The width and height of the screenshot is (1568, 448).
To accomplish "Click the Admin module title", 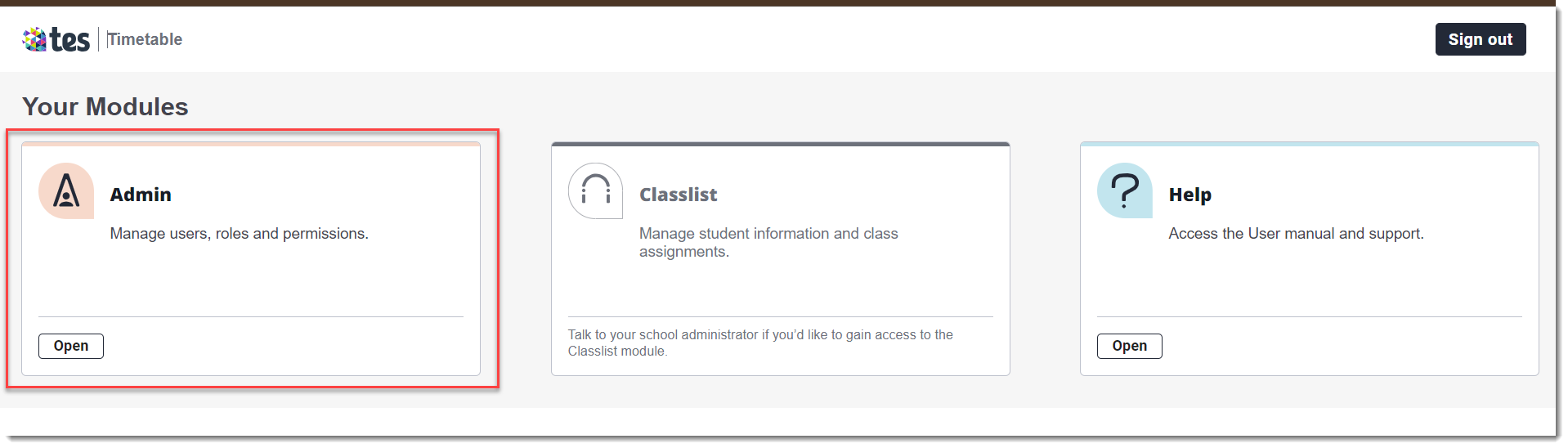I will point(141,195).
